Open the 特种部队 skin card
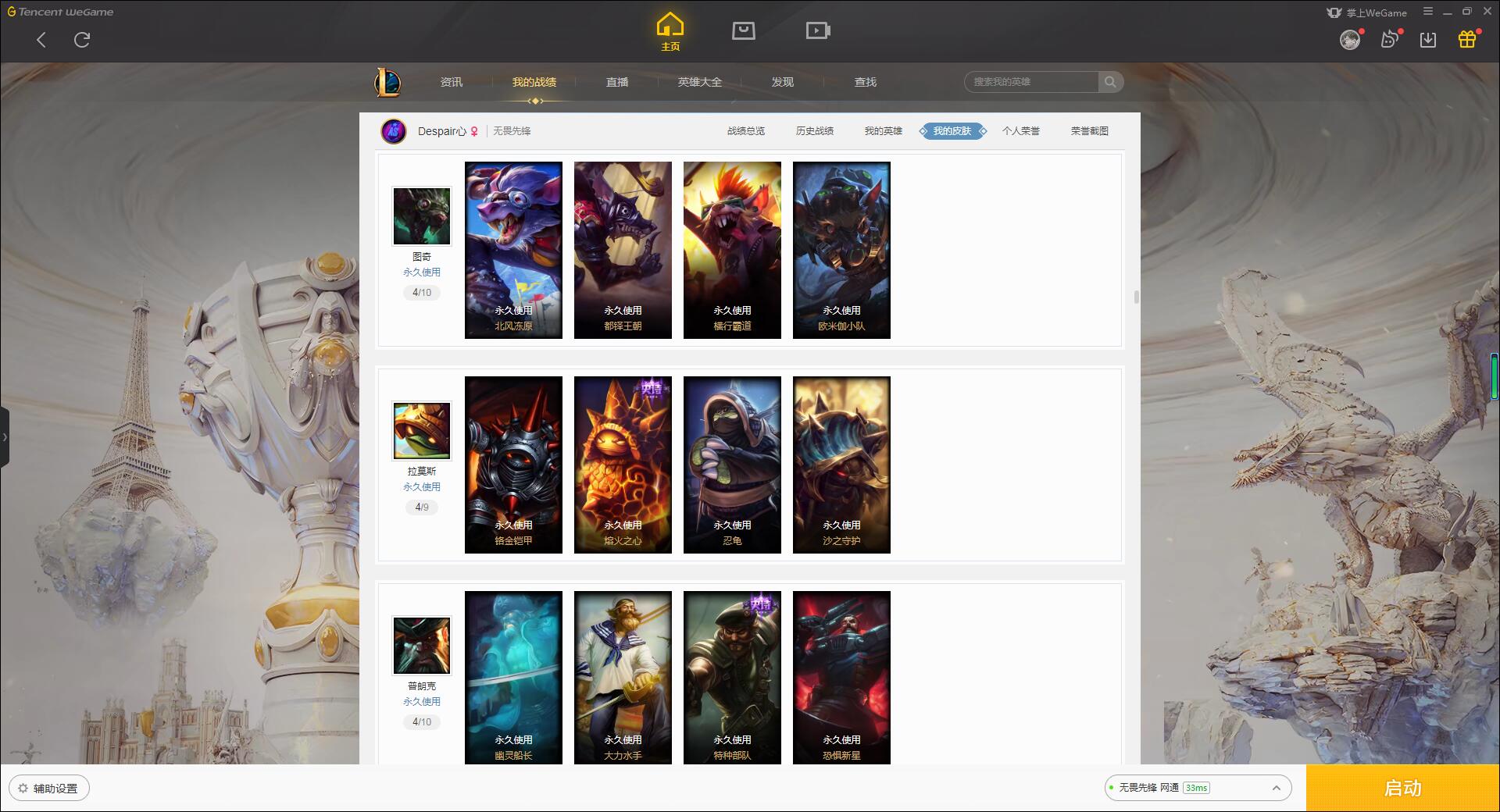The width and height of the screenshot is (1500, 812). [732, 678]
